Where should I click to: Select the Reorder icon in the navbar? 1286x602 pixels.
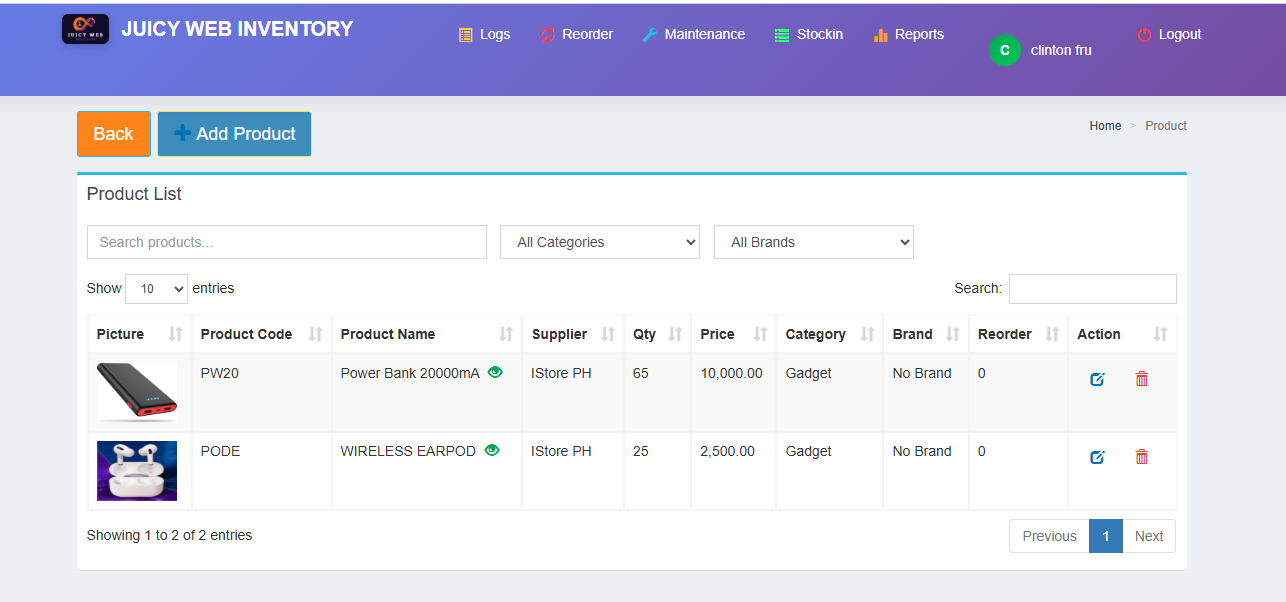pyautogui.click(x=547, y=34)
